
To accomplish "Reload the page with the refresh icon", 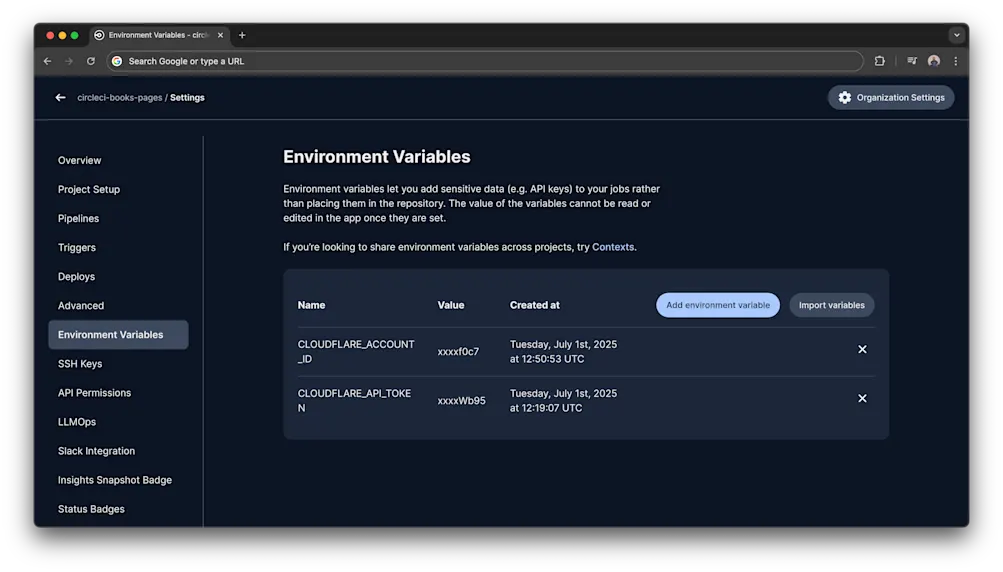I will click(x=91, y=61).
